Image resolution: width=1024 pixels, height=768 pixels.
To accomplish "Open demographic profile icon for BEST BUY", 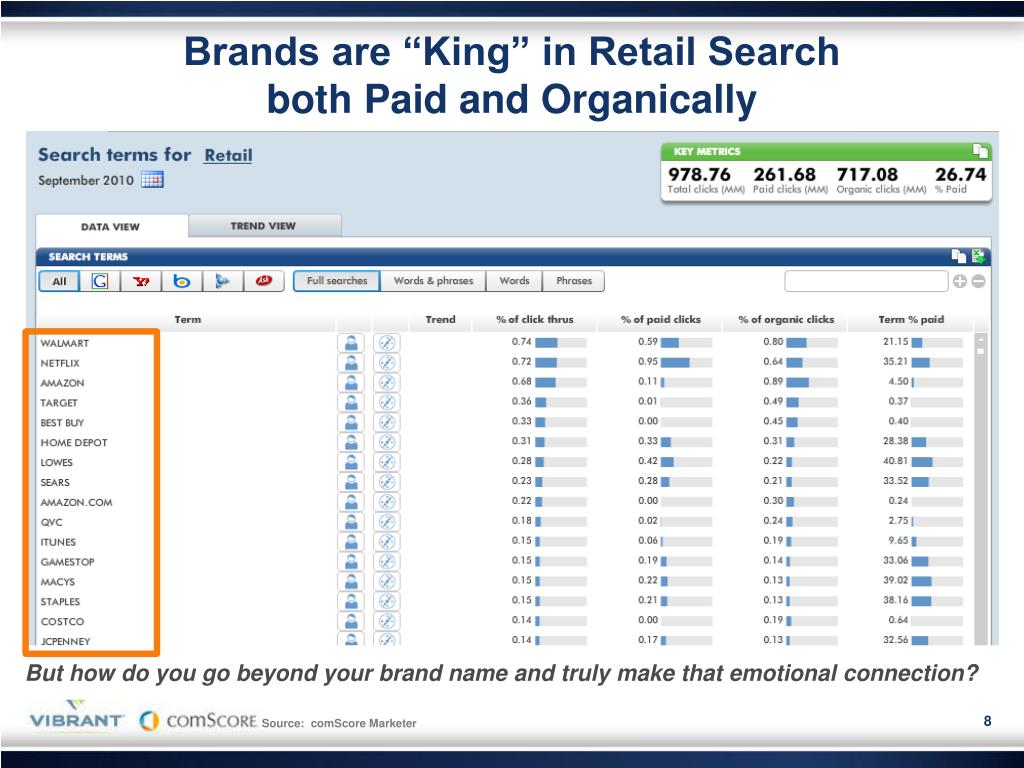I will (x=351, y=423).
